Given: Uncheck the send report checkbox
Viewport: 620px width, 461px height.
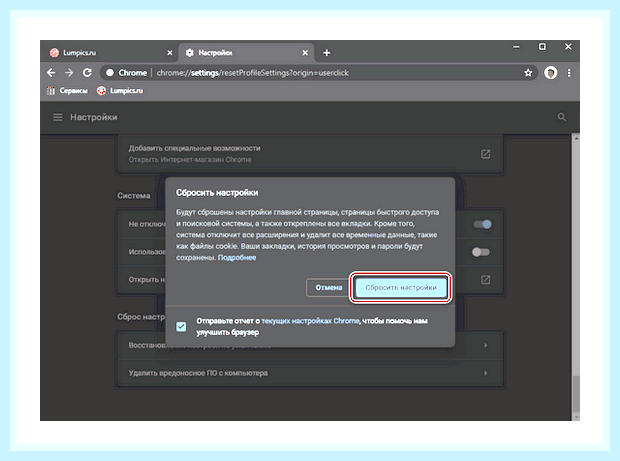Looking at the screenshot, I should 181,327.
